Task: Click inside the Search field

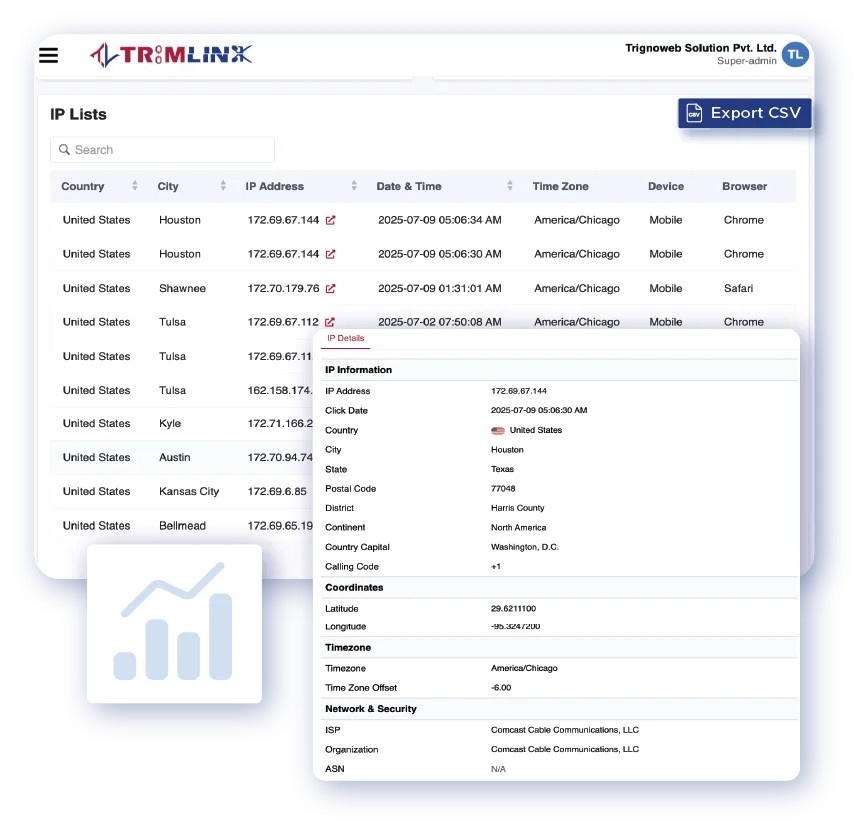Action: tap(162, 149)
